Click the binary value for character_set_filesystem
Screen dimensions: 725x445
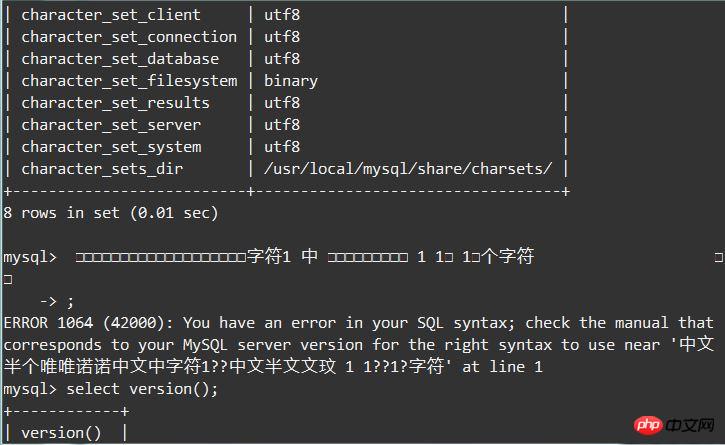coord(291,81)
